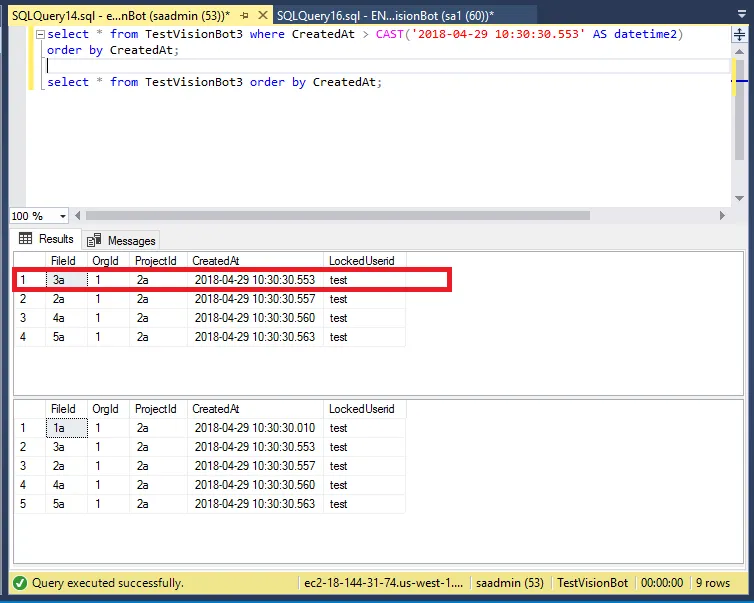Select cell 1a in second result grid

pyautogui.click(x=66, y=428)
